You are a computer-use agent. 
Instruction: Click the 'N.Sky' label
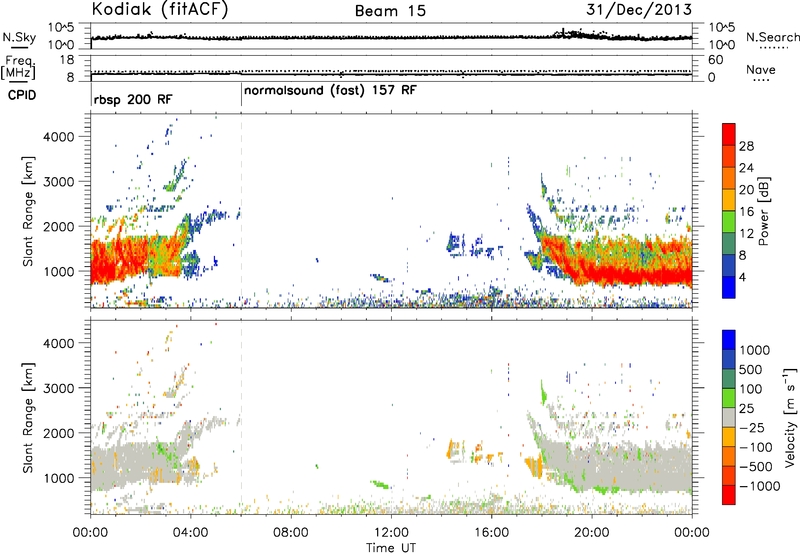click(x=19, y=37)
